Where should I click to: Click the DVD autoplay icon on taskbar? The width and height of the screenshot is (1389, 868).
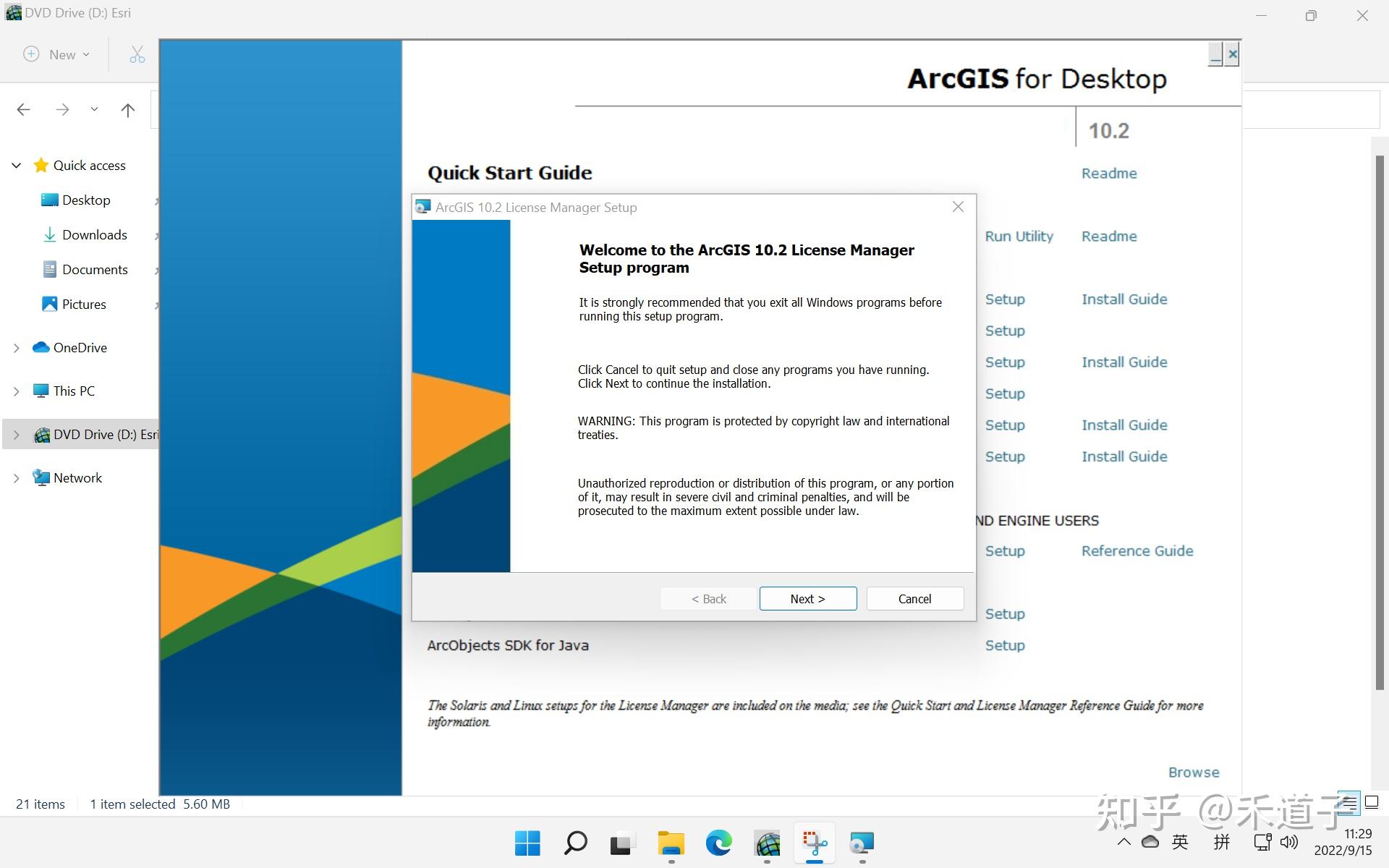[x=861, y=843]
